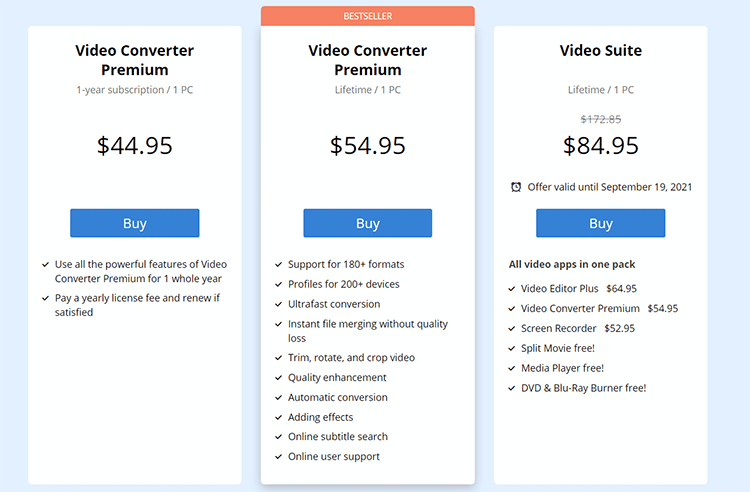Click the Quality enhancement feature text
Image resolution: width=750 pixels, height=492 pixels.
(337, 377)
